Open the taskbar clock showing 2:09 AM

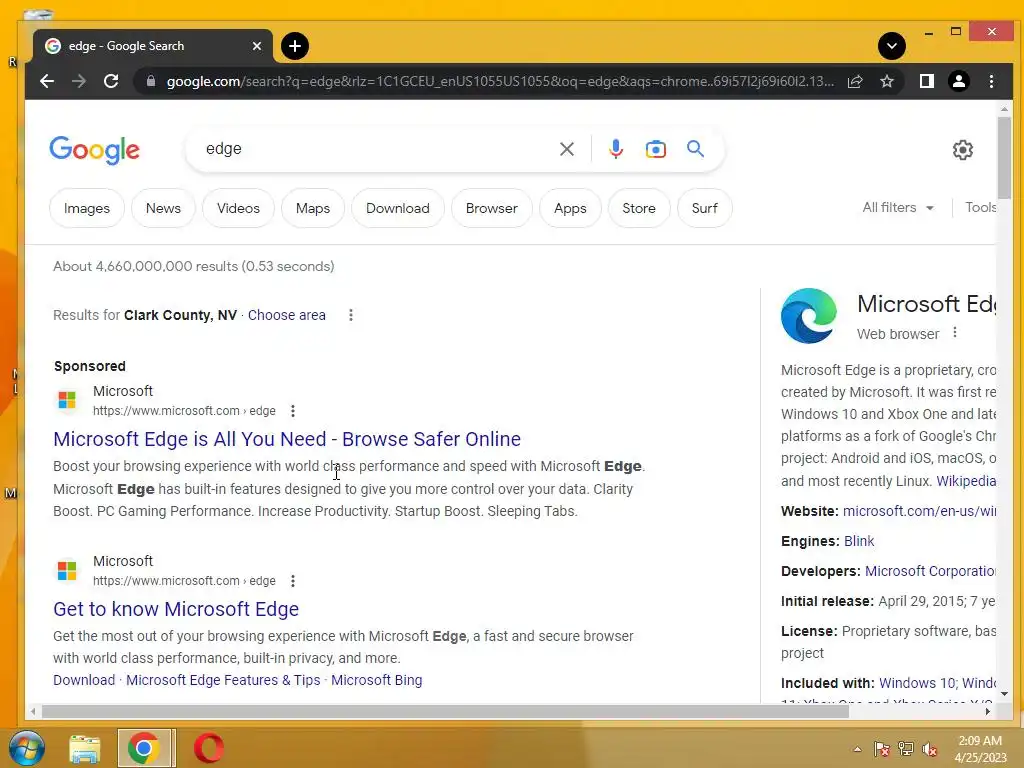coord(980,749)
